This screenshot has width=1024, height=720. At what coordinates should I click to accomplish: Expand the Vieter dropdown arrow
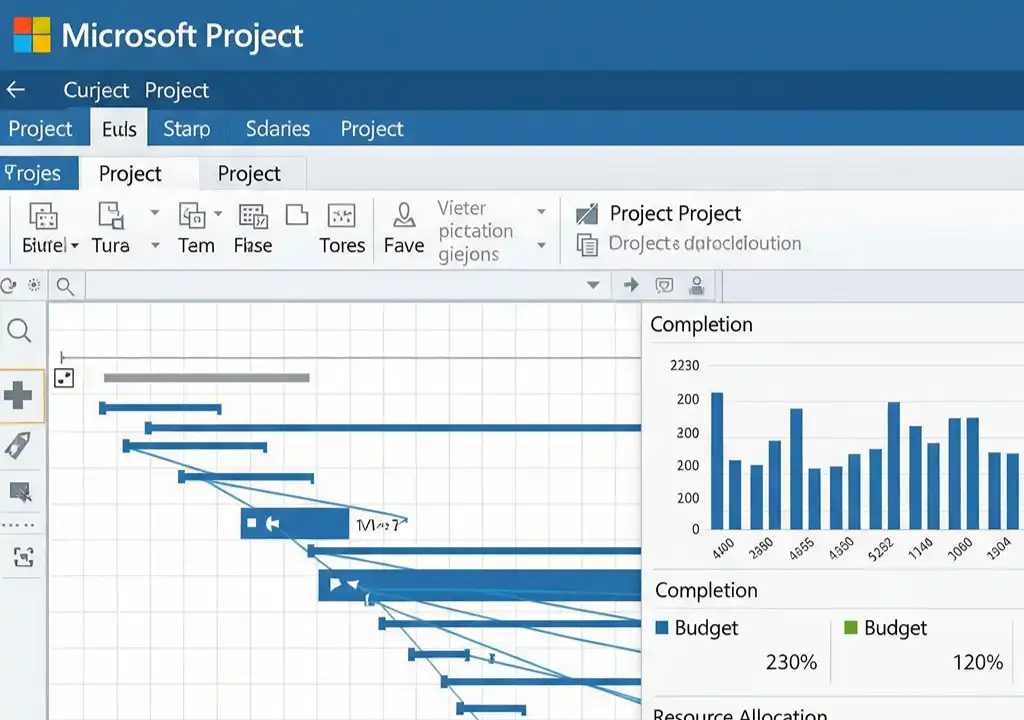coord(541,212)
